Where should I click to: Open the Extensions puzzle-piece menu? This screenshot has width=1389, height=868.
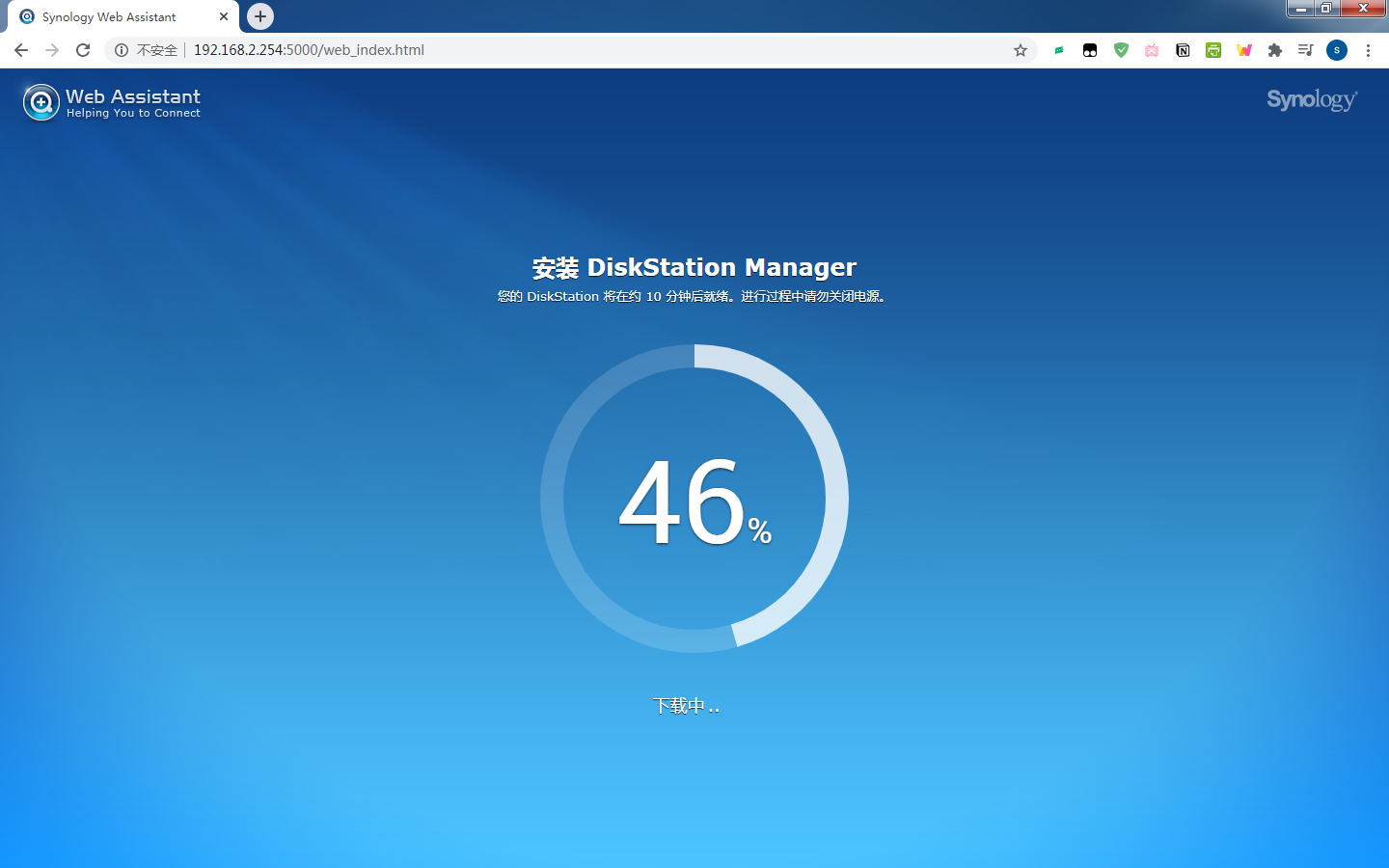coord(1275,50)
